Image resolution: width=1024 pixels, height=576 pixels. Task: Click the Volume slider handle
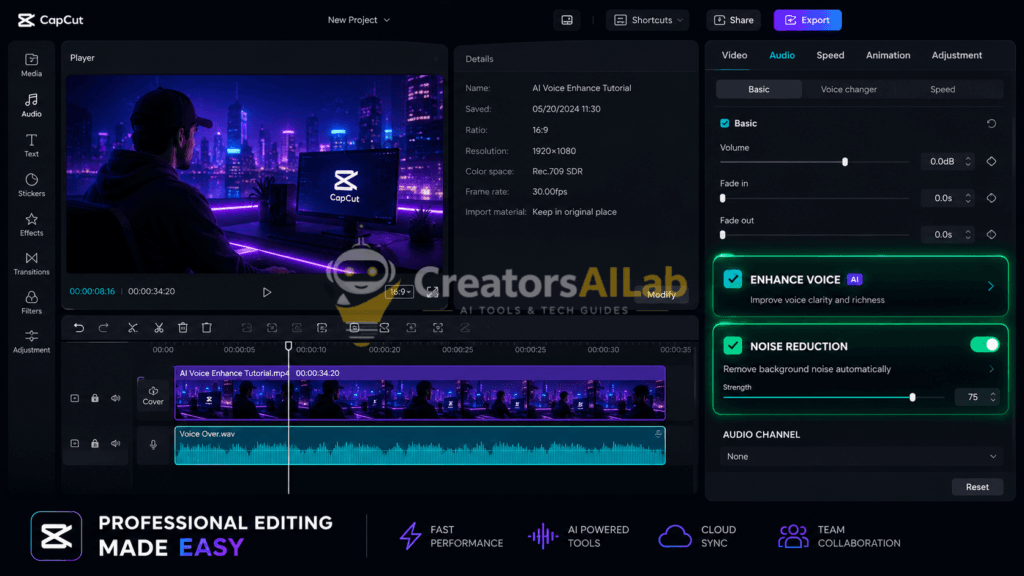pos(844,161)
